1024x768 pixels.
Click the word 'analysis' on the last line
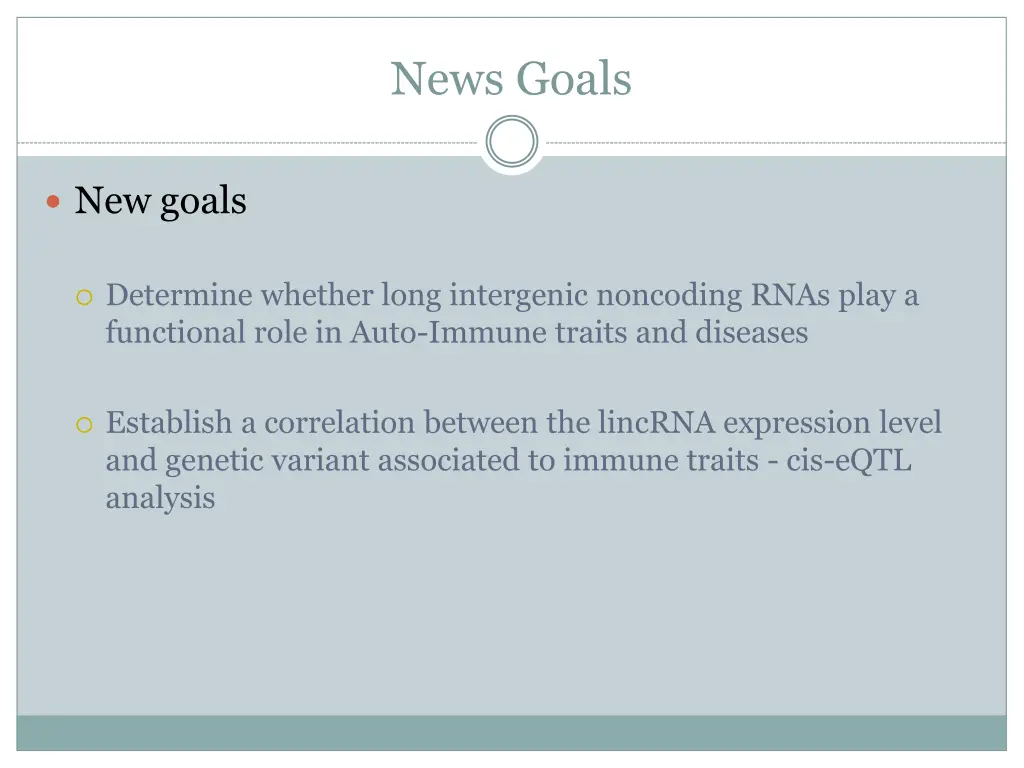161,499
